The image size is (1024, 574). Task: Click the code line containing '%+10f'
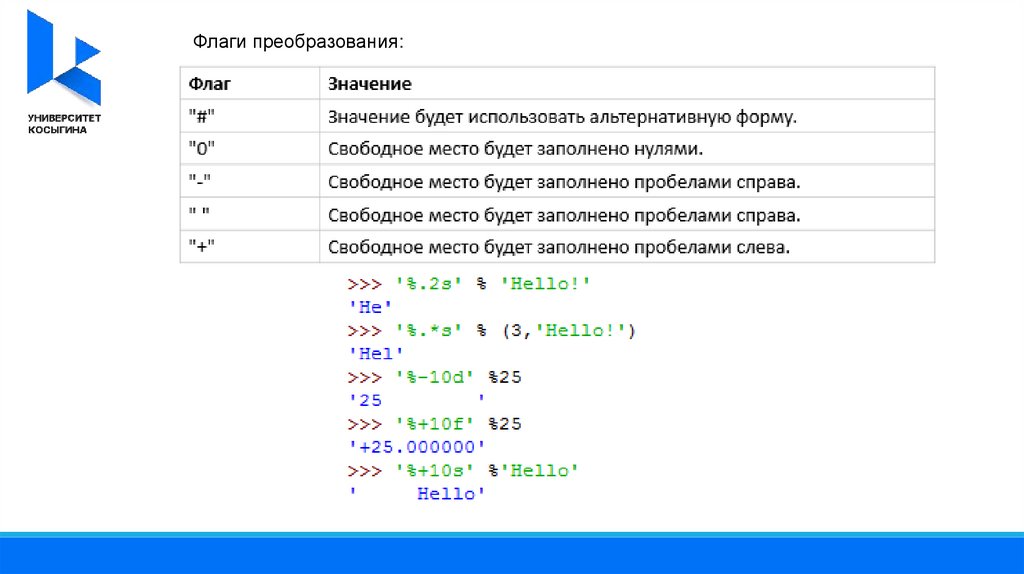435,424
